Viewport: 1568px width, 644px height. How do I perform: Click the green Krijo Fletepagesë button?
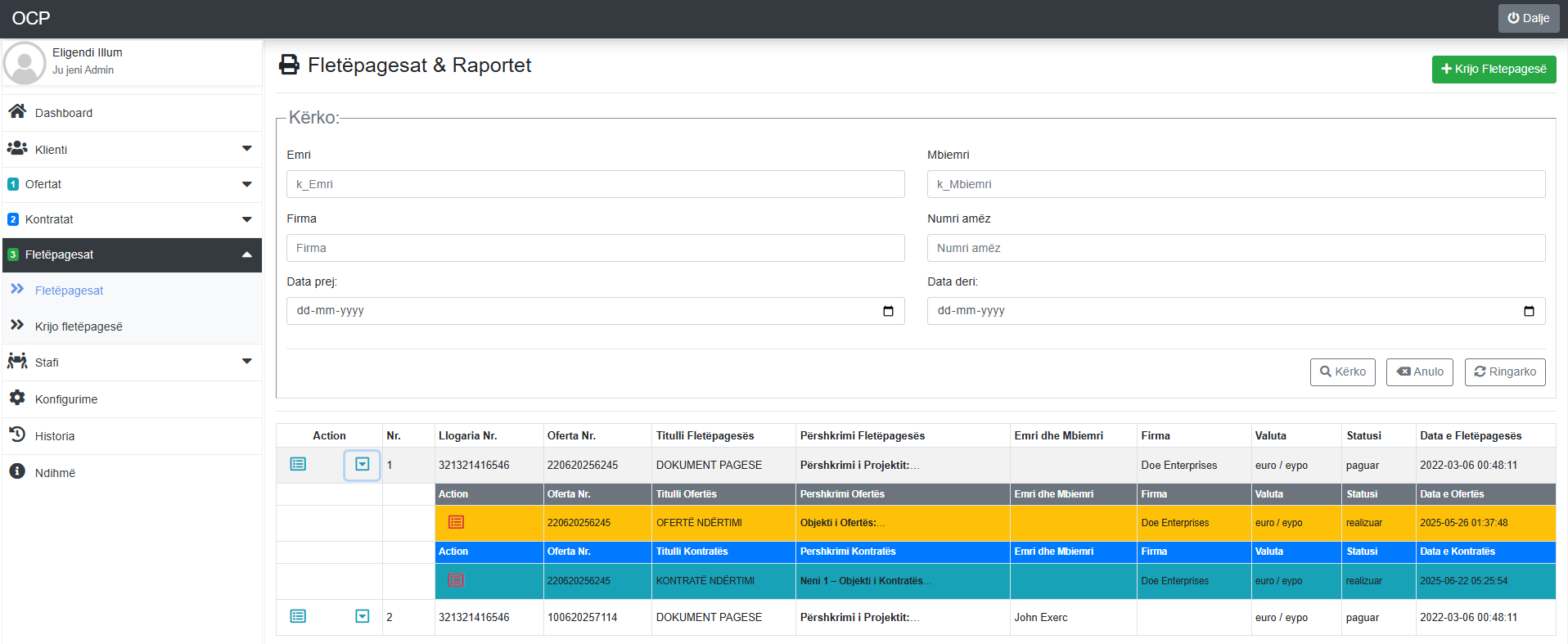click(x=1494, y=69)
